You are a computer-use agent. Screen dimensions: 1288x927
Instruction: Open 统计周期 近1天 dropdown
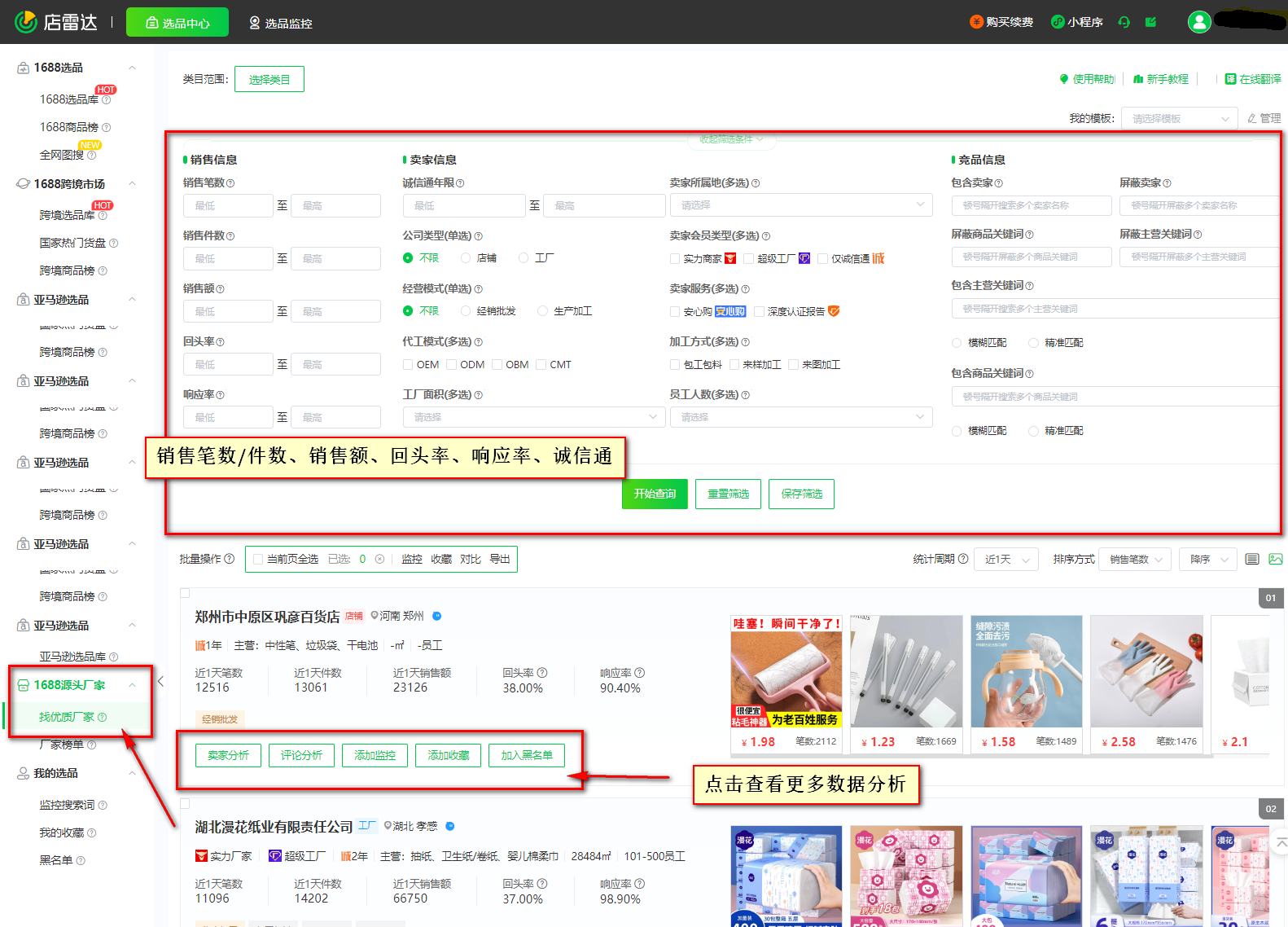pyautogui.click(x=1006, y=560)
